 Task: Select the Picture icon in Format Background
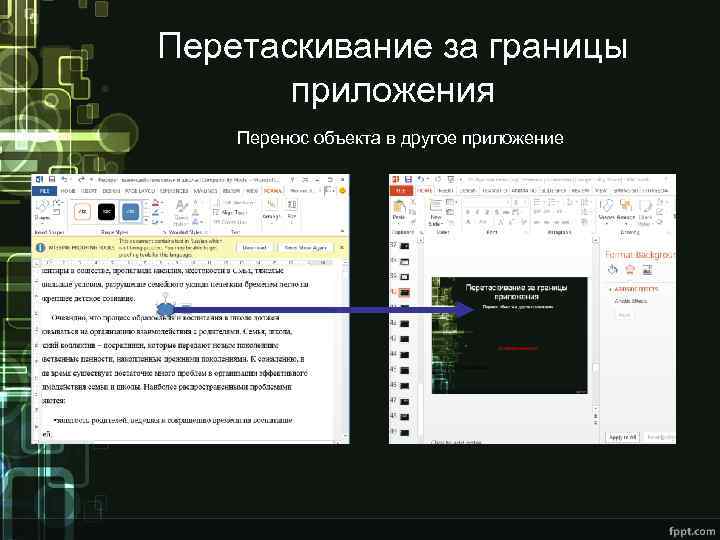pyautogui.click(x=647, y=270)
